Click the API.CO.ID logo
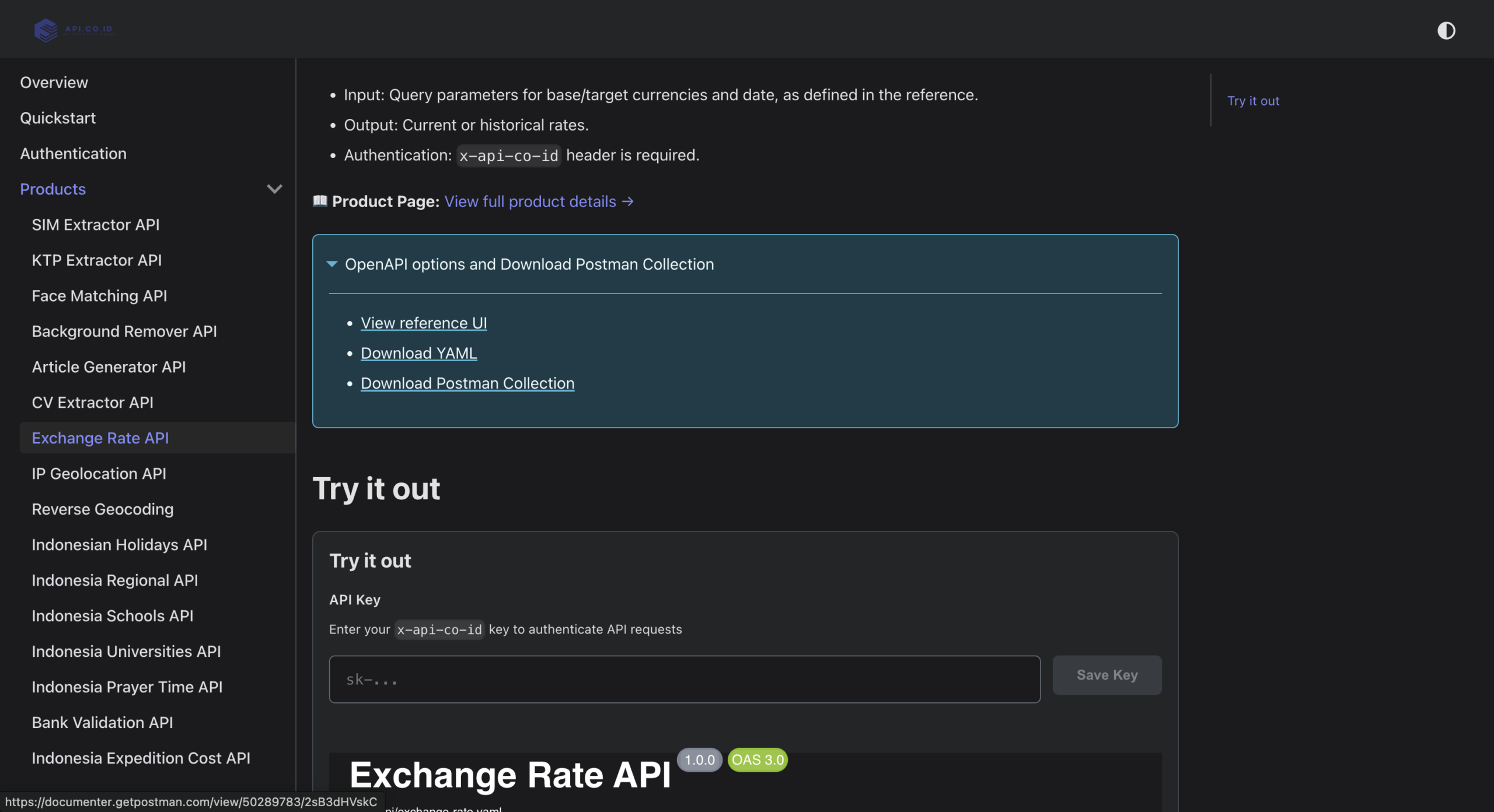 75,30
